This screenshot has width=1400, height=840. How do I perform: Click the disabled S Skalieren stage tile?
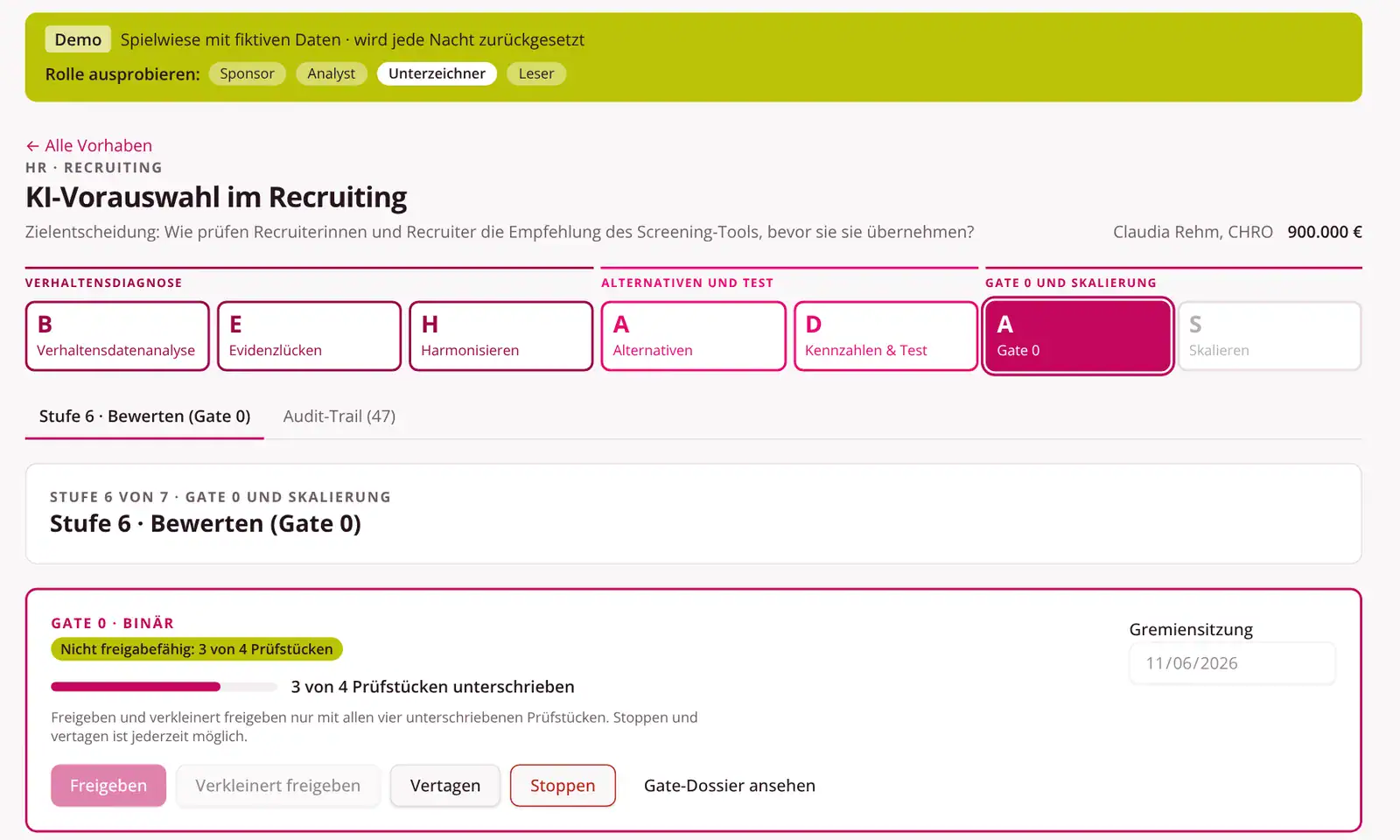[x=1270, y=336]
